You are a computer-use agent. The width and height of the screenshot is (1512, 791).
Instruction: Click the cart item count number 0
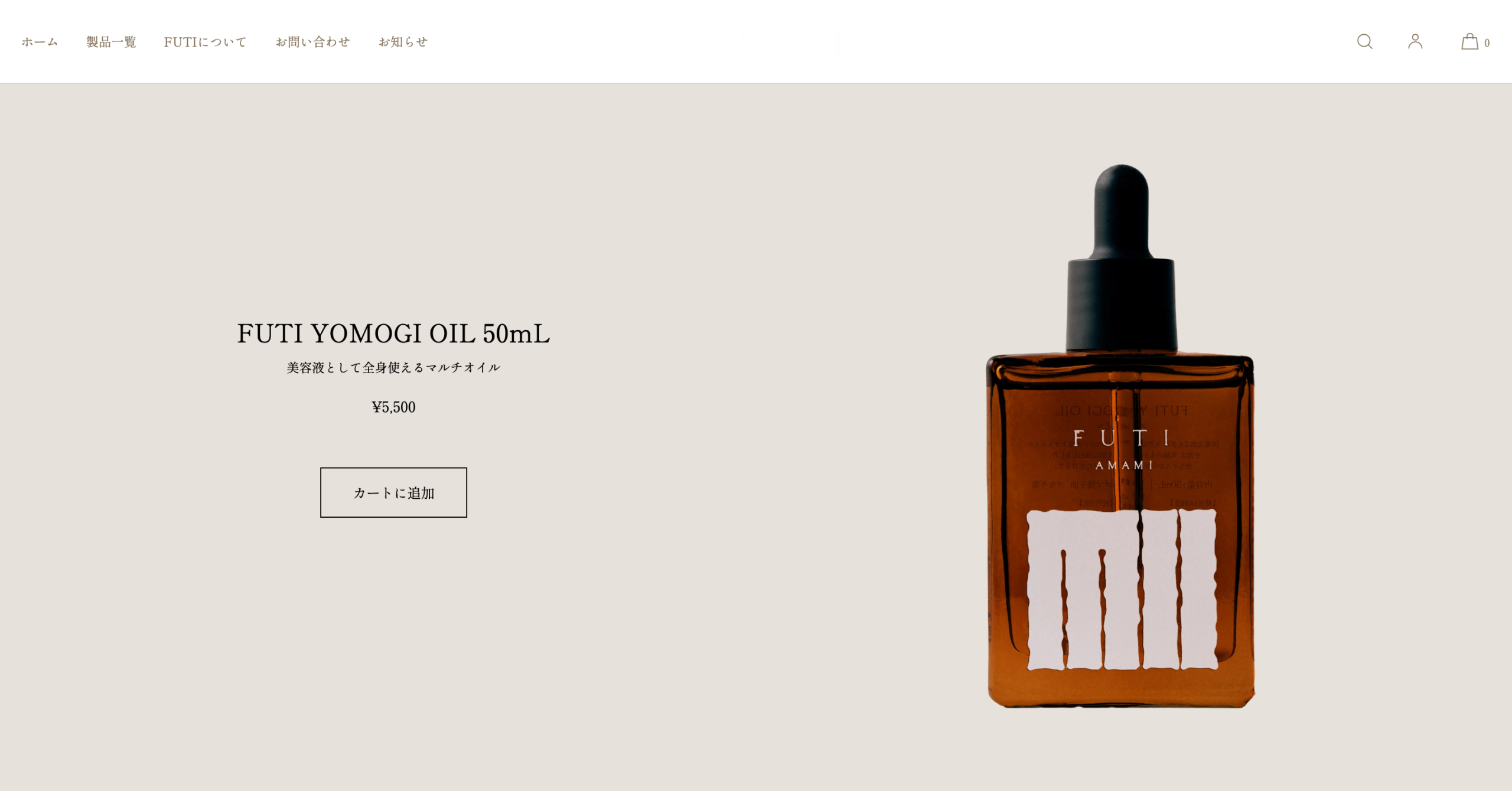1487,43
